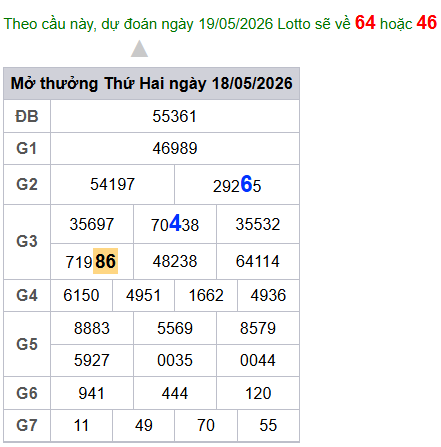Click the G5 number 8579
The image size is (441, 447).
pyautogui.click(x=258, y=328)
